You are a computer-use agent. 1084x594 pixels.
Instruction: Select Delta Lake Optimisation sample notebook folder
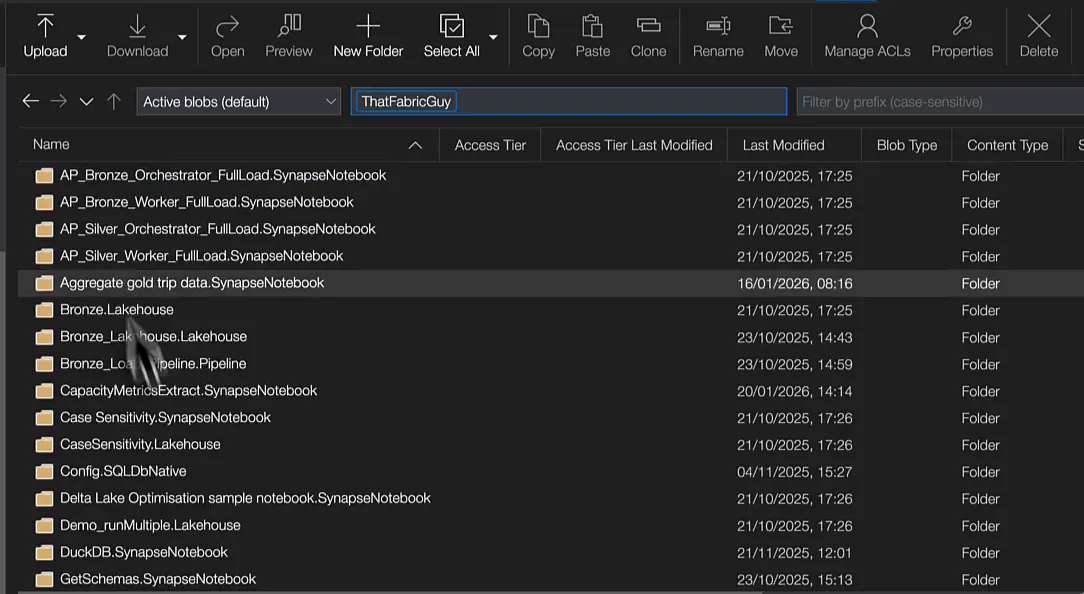coord(245,499)
